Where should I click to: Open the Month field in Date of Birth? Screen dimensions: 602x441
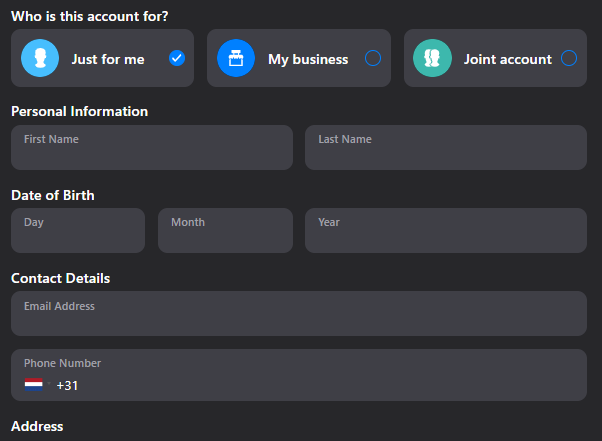(225, 231)
